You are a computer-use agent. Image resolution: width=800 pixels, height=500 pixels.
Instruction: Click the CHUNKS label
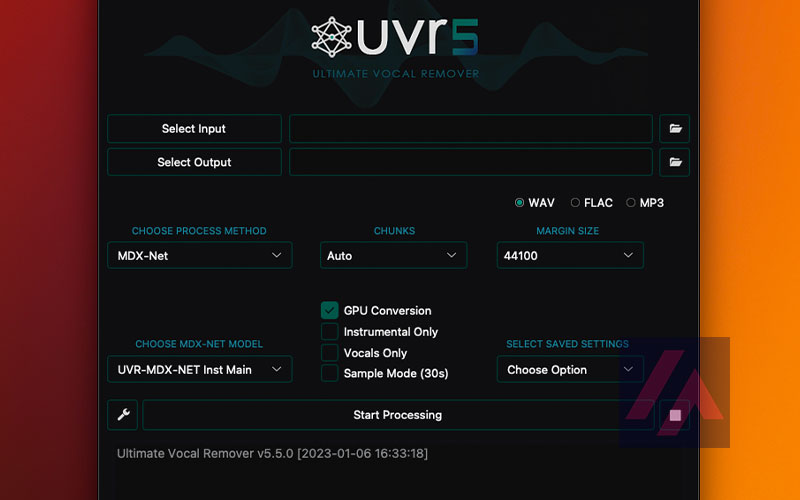[x=394, y=231]
